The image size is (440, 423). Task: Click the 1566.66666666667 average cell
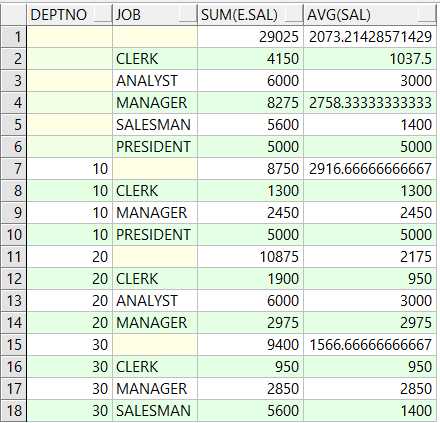[370, 345]
